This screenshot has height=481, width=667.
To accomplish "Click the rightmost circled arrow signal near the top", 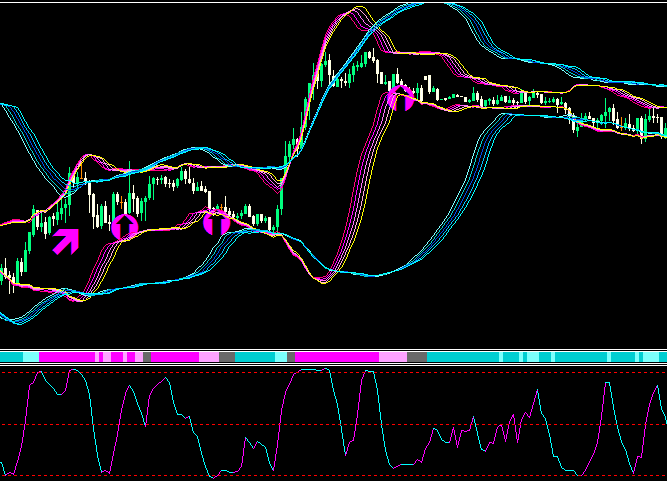I will pos(401,98).
